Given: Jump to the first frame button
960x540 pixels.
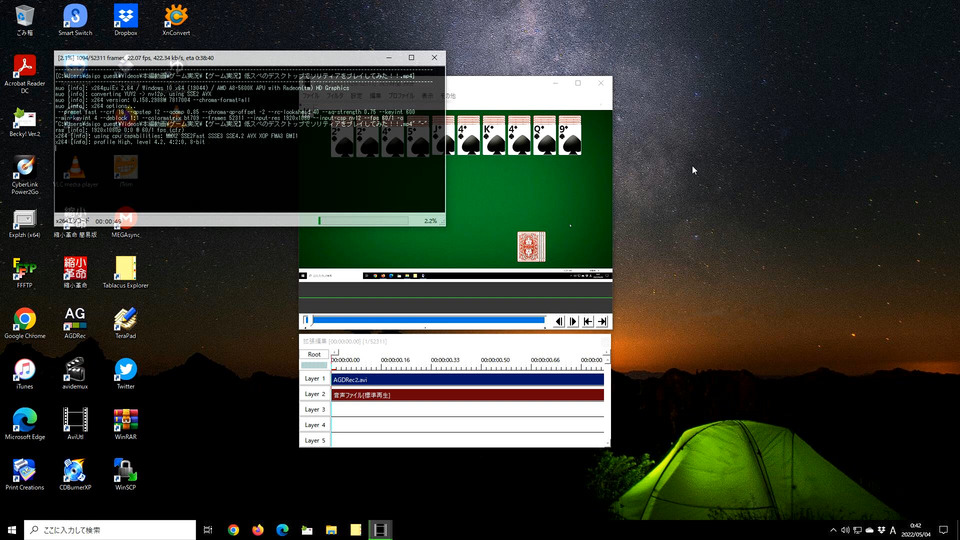Looking at the screenshot, I should [588, 321].
